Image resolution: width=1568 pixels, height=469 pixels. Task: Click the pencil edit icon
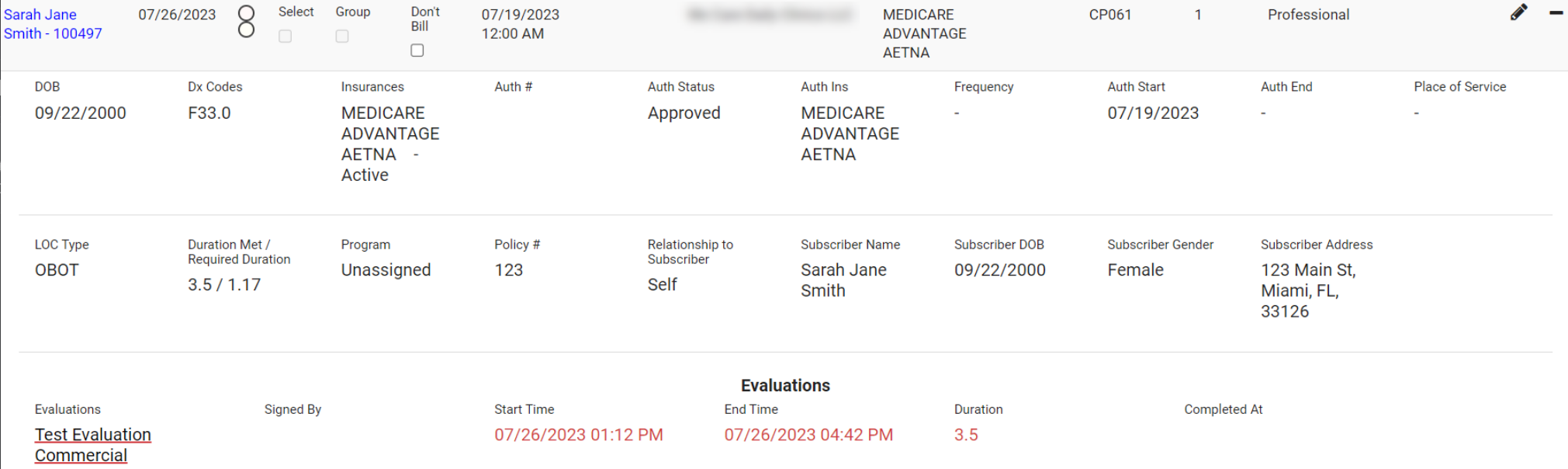click(x=1518, y=12)
